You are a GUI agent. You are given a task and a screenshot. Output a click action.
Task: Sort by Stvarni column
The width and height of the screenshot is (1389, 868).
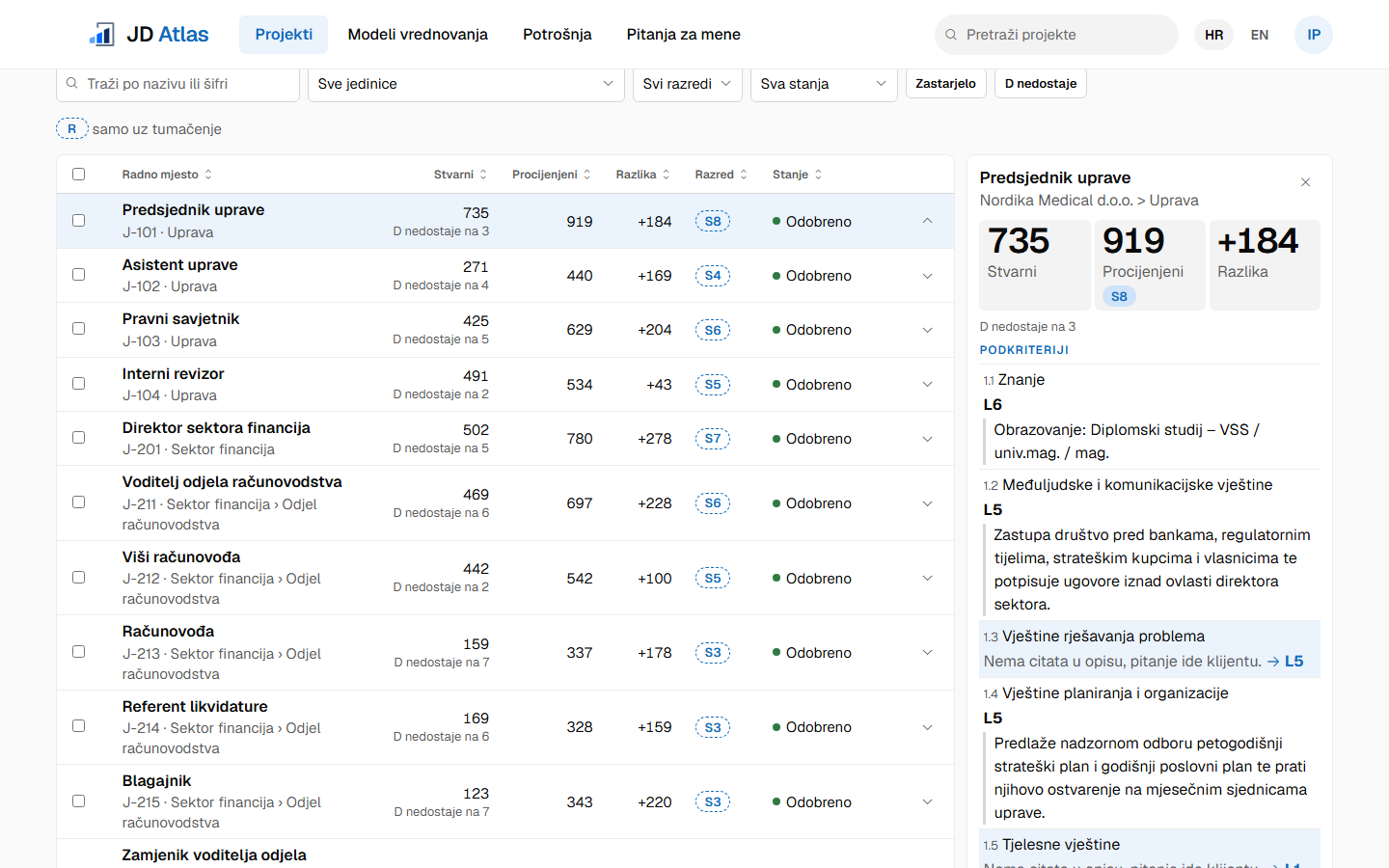[460, 175]
